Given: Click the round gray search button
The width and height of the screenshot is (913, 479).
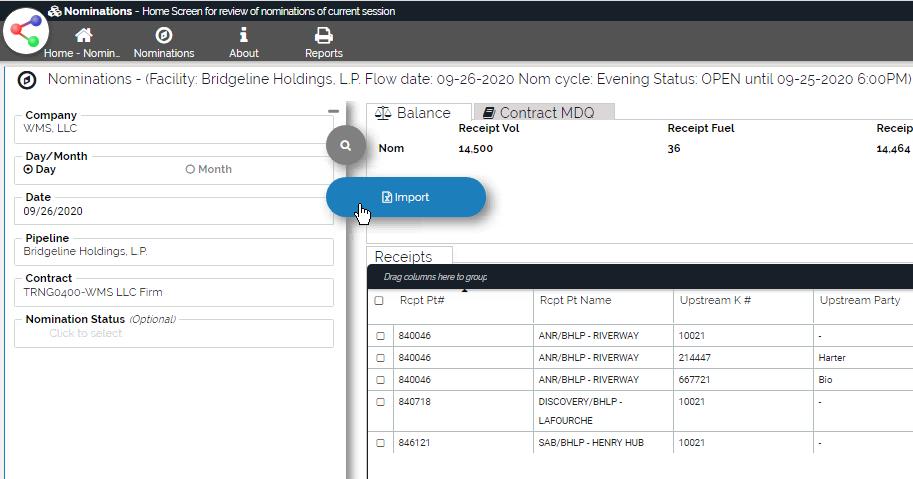Looking at the screenshot, I should [x=346, y=146].
